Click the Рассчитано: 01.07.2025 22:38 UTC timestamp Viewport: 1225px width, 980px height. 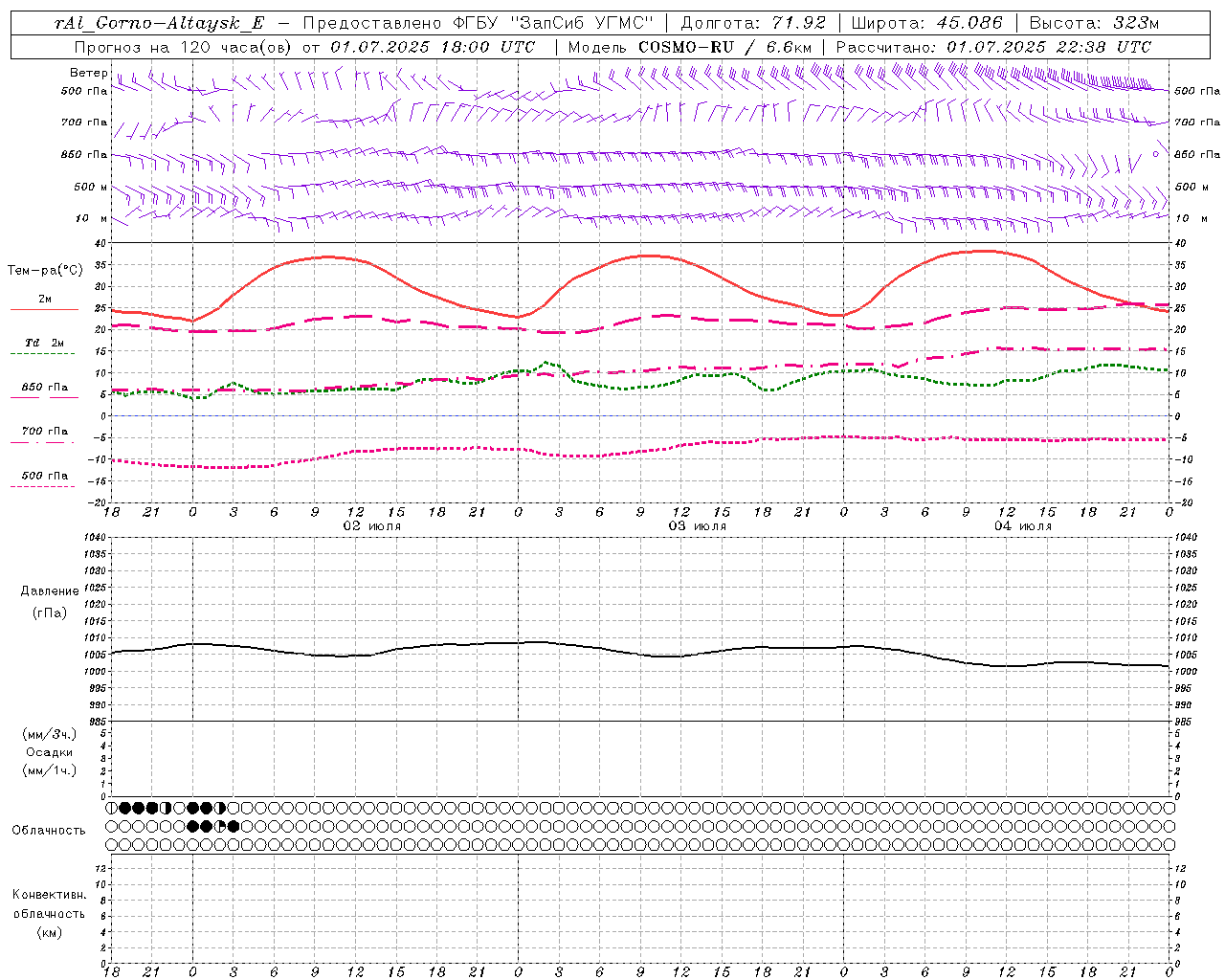pos(993,47)
